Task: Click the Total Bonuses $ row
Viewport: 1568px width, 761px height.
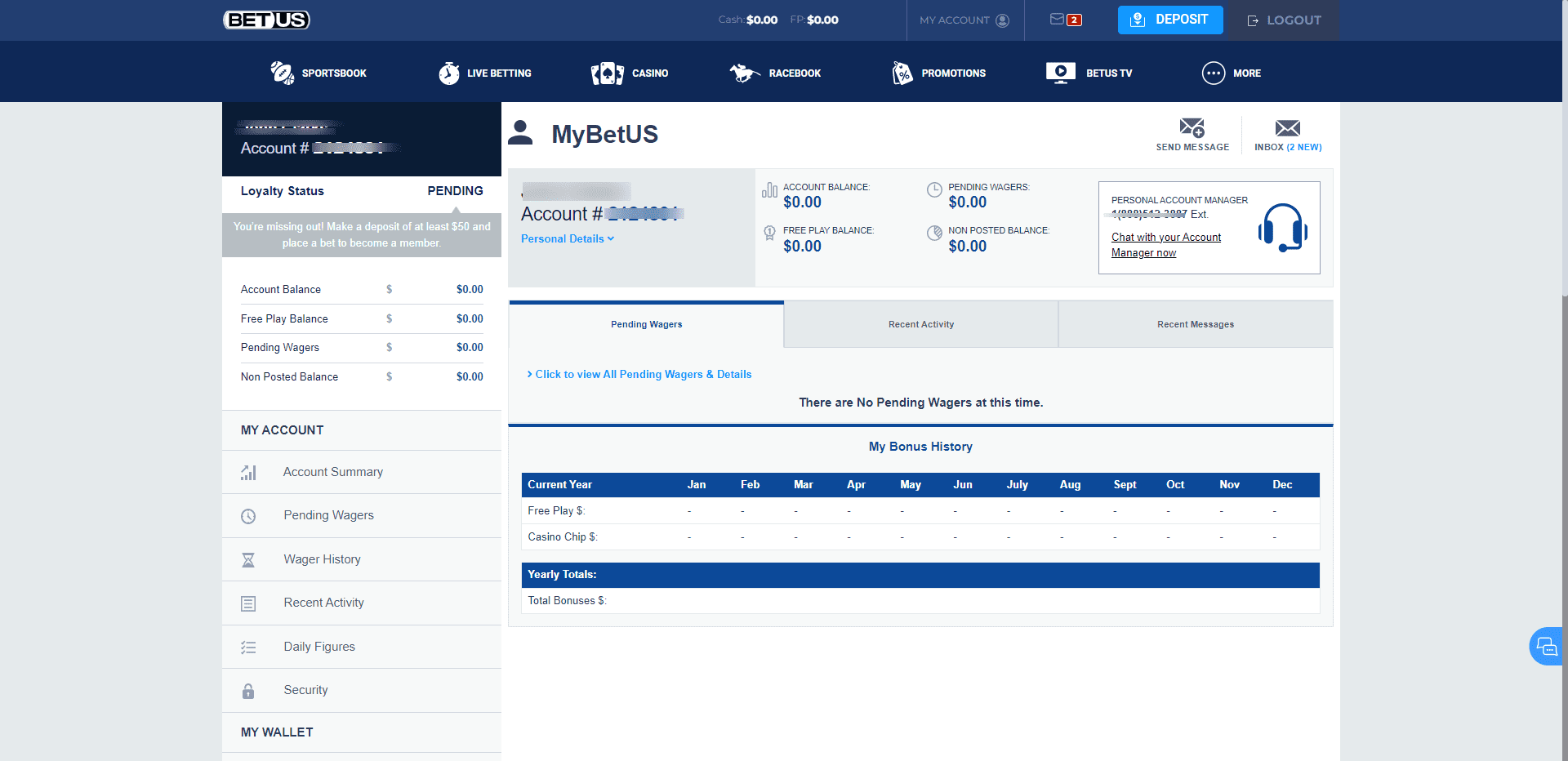Action: pyautogui.click(x=920, y=601)
